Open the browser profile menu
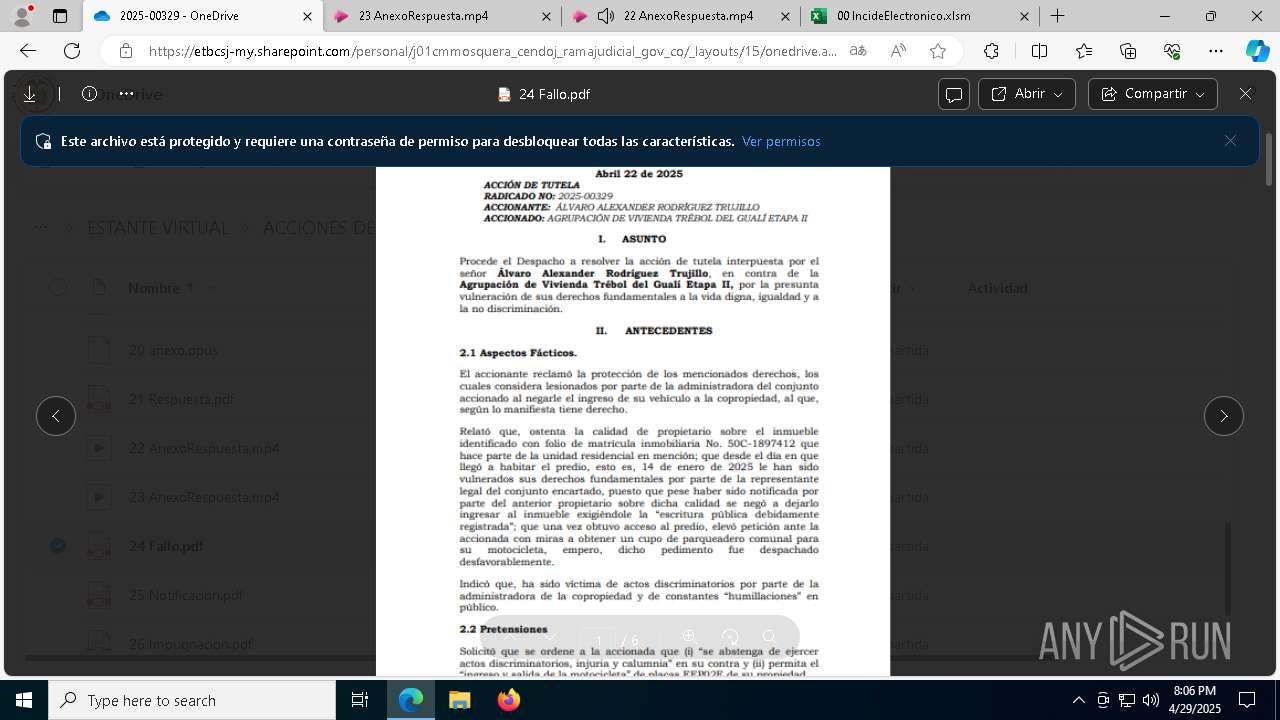This screenshot has height=720, width=1280. click(x=22, y=16)
